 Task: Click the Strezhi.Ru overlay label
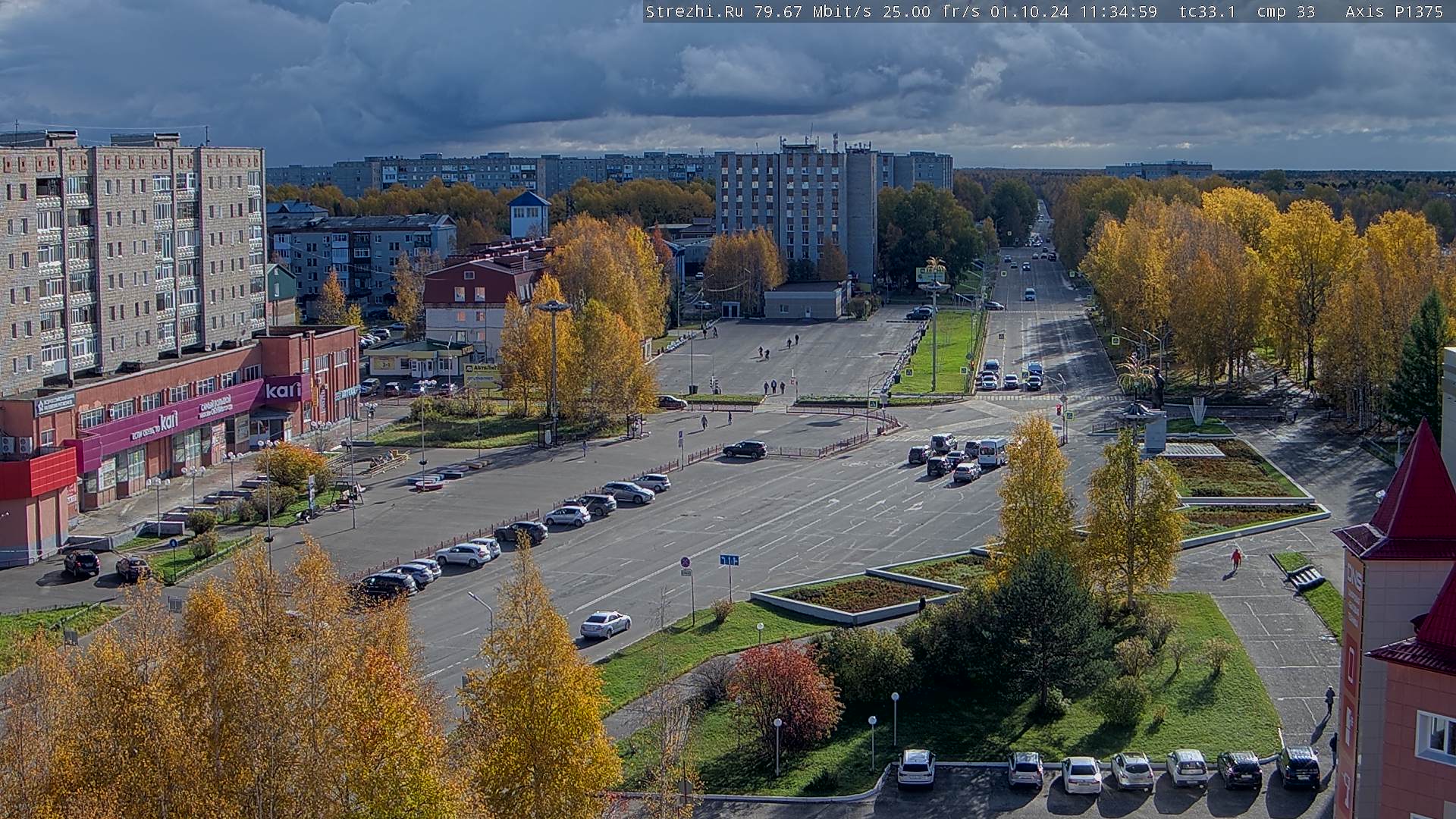tap(694, 11)
